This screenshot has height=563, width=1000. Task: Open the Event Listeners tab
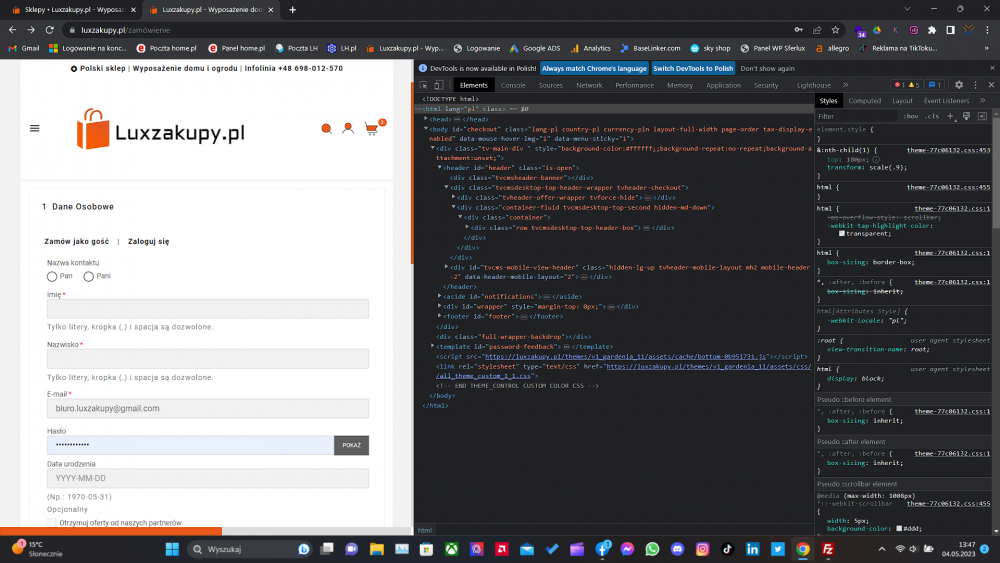pos(946,100)
